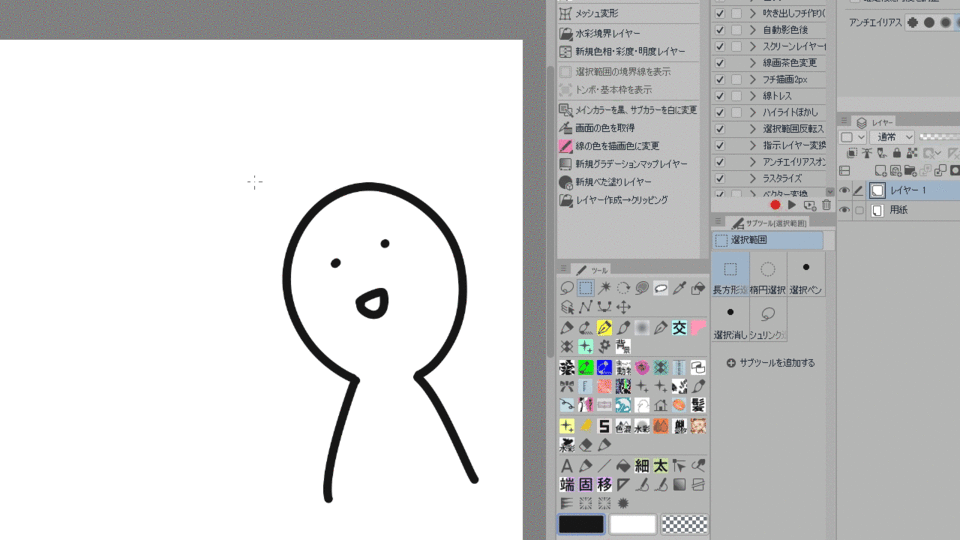The height and width of the screenshot is (540, 960).
Task: Select the blue brush tool icon
Action: coord(604,367)
